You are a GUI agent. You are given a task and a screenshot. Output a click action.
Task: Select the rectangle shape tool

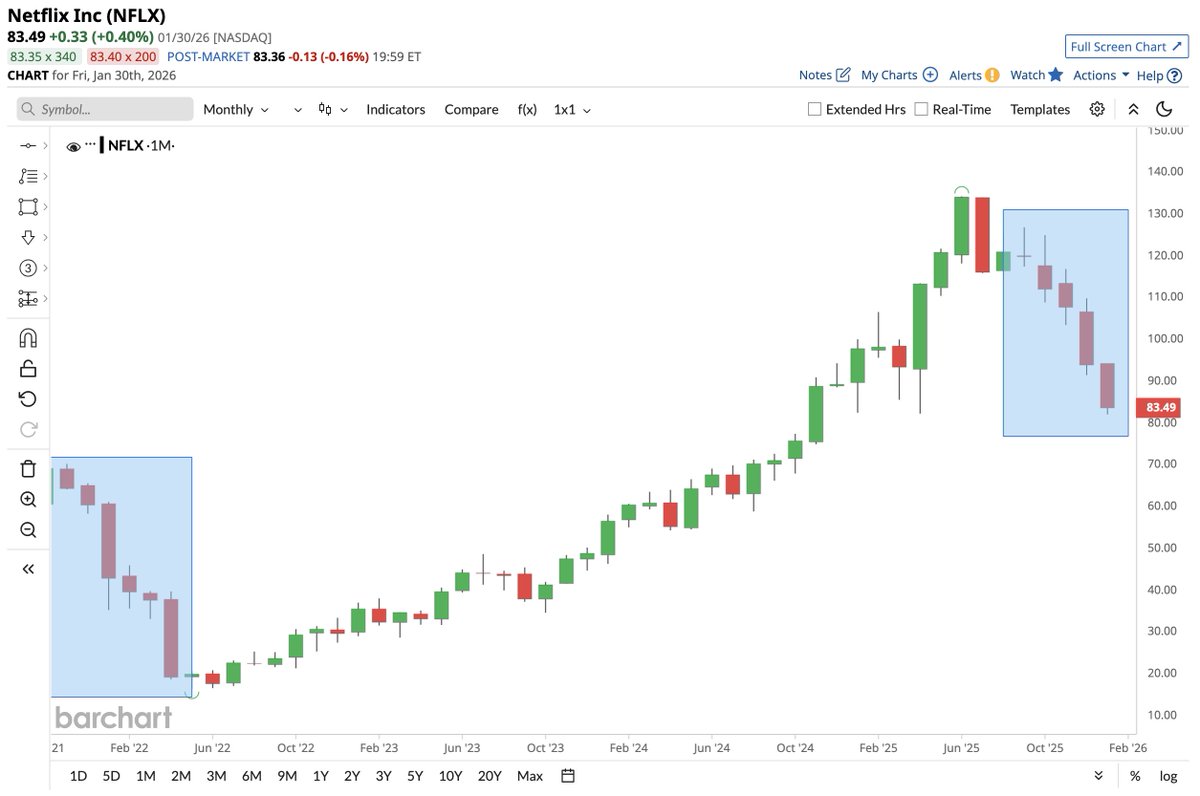(x=28, y=207)
